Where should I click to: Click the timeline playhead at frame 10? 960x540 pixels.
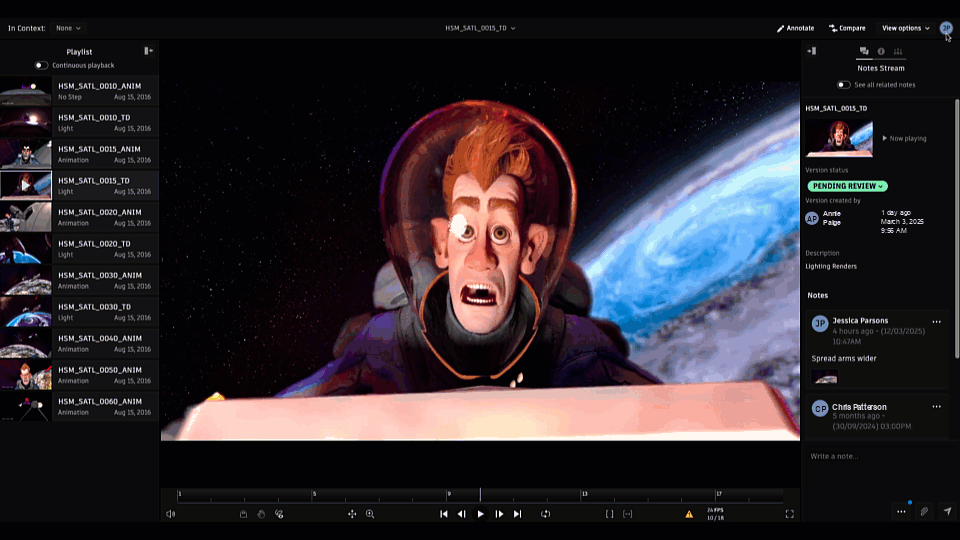(481, 495)
